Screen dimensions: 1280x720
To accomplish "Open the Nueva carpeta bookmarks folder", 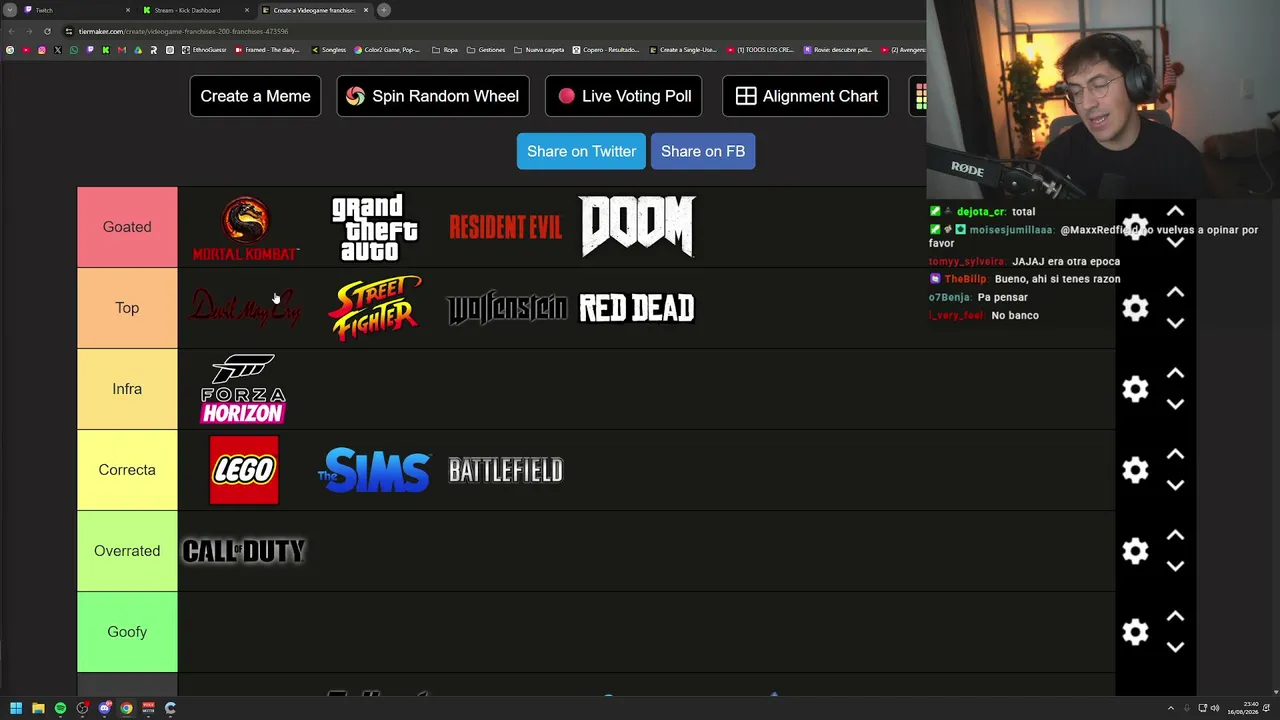I will (x=540, y=50).
